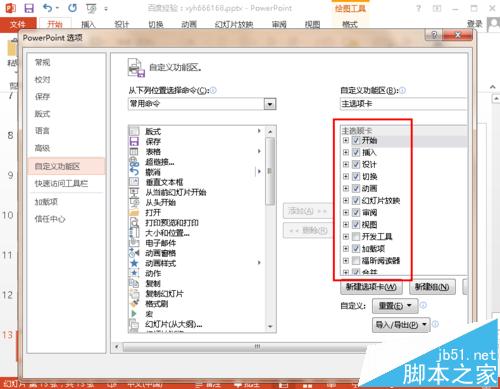500x389 pixels.
Task: Click the Redo icon in the title bar
Action: 72,8
